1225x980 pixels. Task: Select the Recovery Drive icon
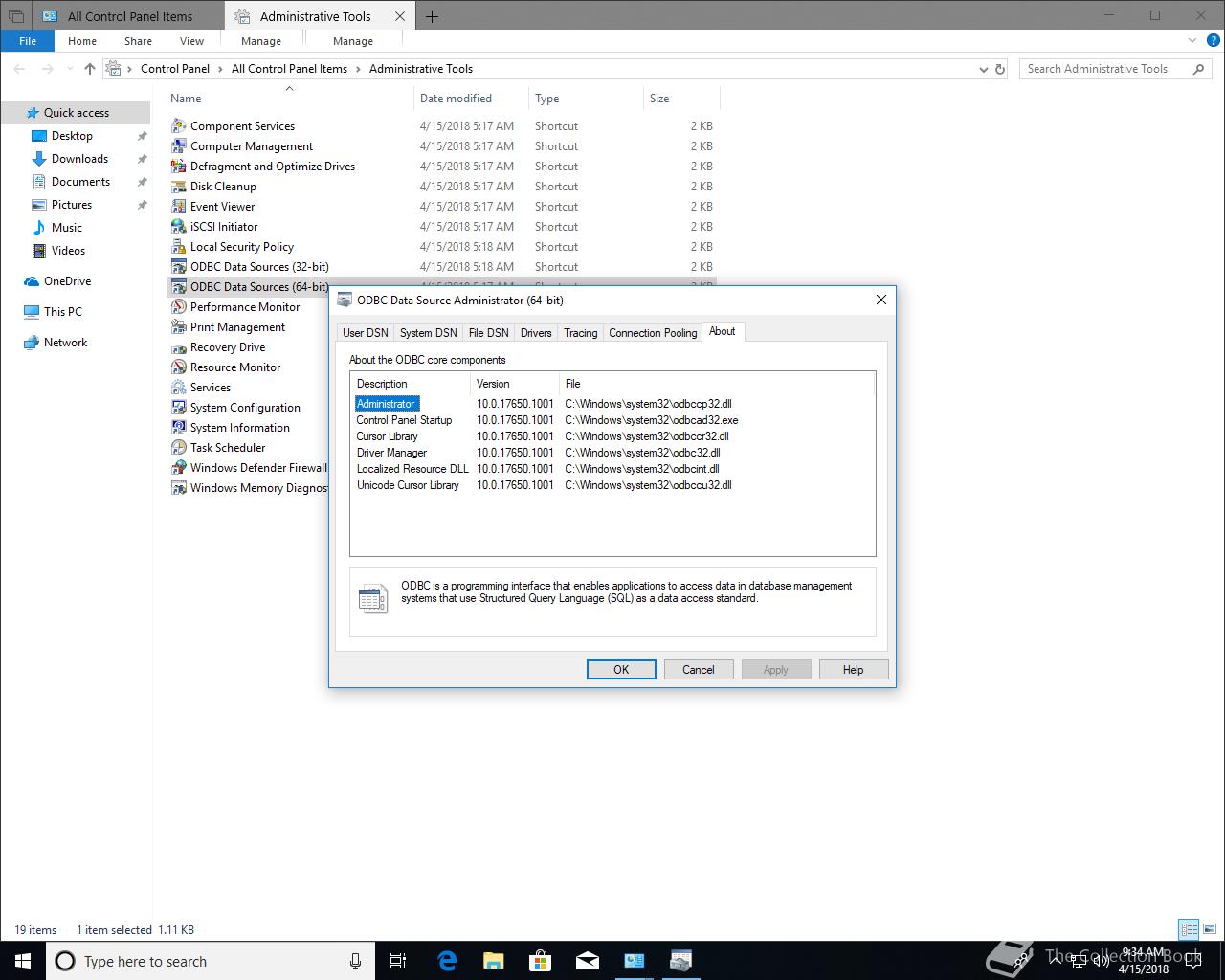178,347
